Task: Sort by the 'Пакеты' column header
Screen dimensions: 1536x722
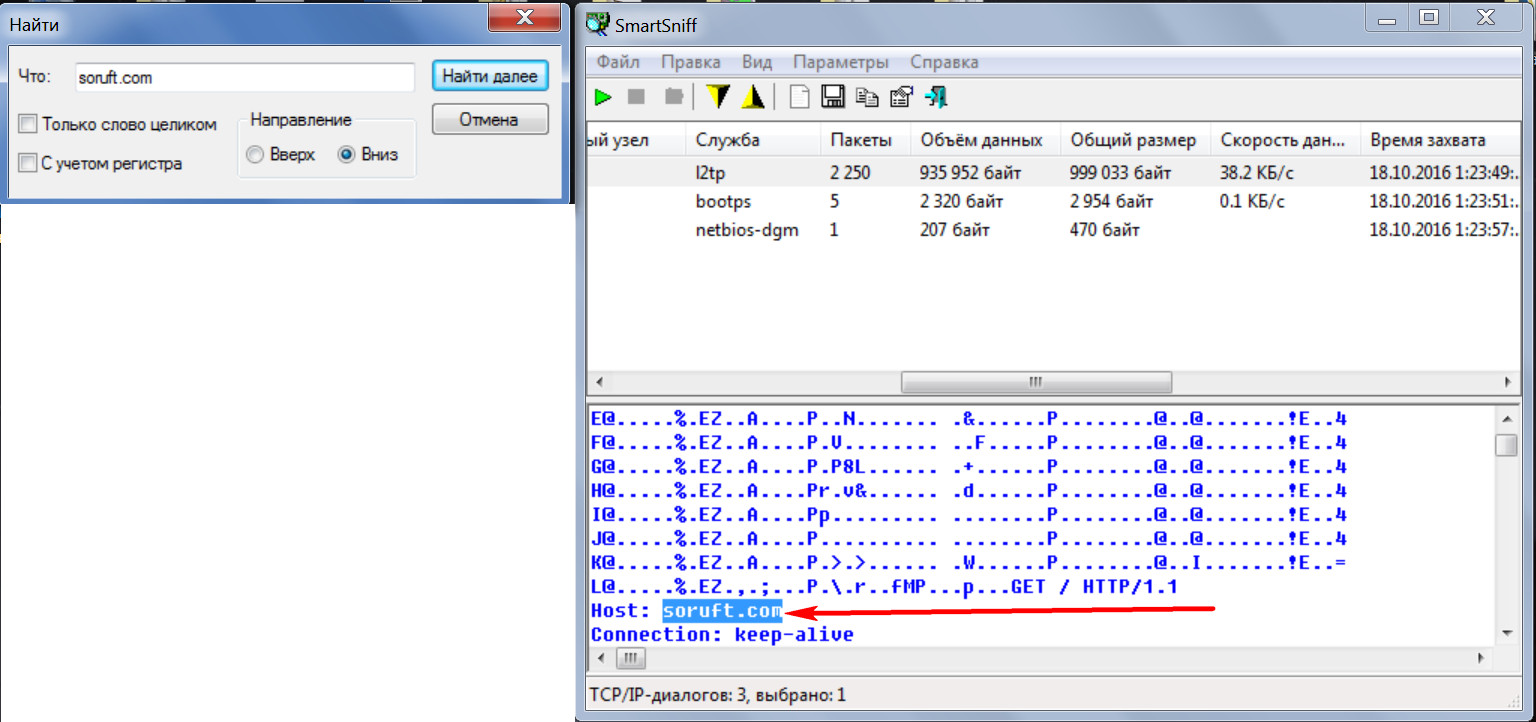Action: coord(854,140)
